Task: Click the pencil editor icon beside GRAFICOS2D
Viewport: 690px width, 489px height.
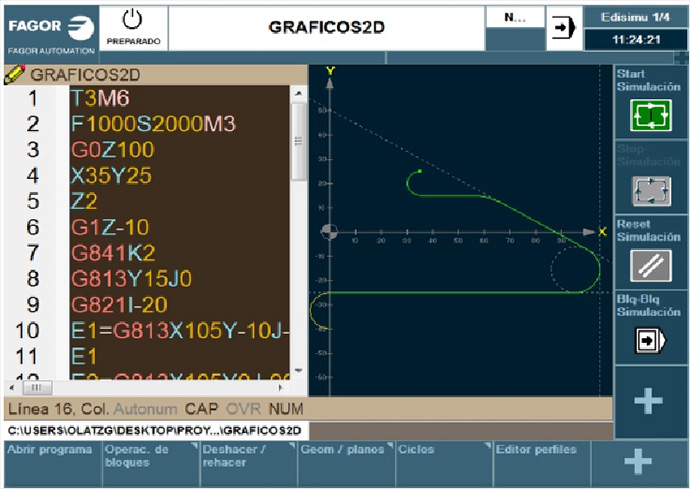Action: pos(14,74)
